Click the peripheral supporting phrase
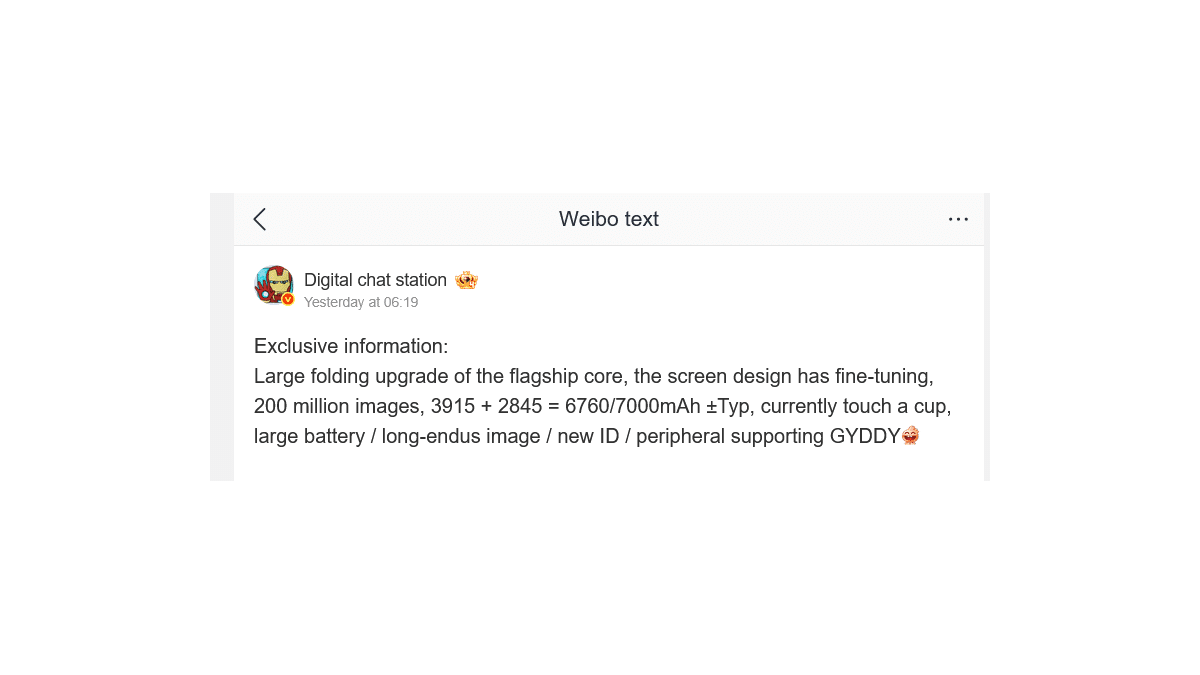The width and height of the screenshot is (1200, 675). click(x=730, y=436)
